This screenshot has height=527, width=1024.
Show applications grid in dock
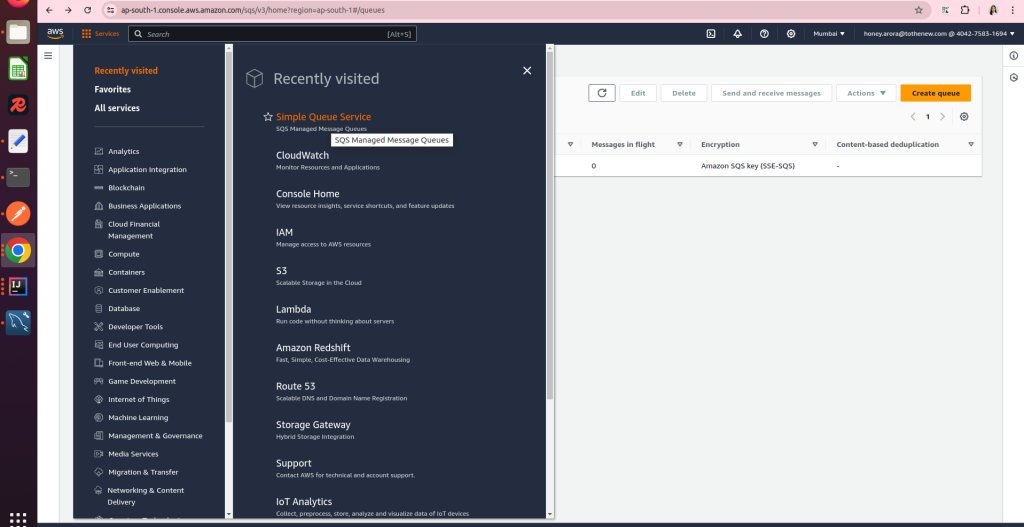tap(18, 519)
